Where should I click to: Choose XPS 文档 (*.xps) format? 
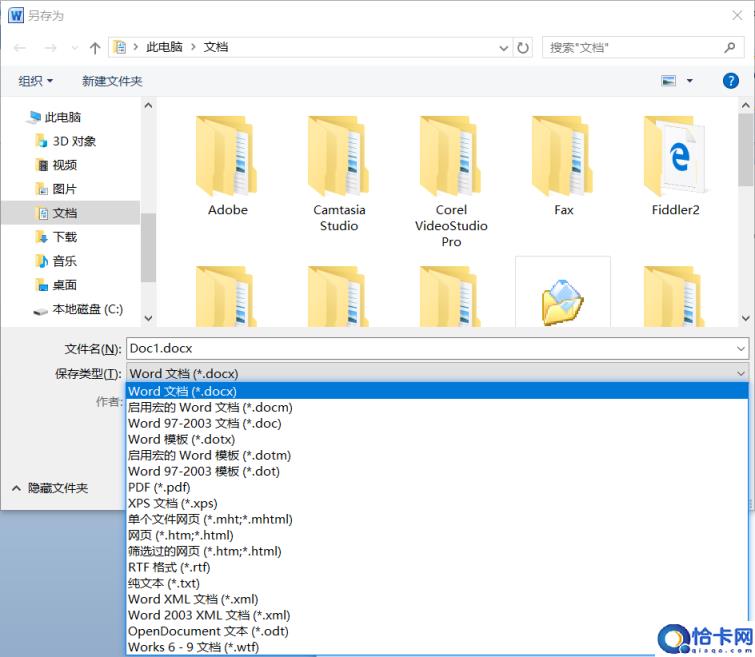(x=437, y=503)
